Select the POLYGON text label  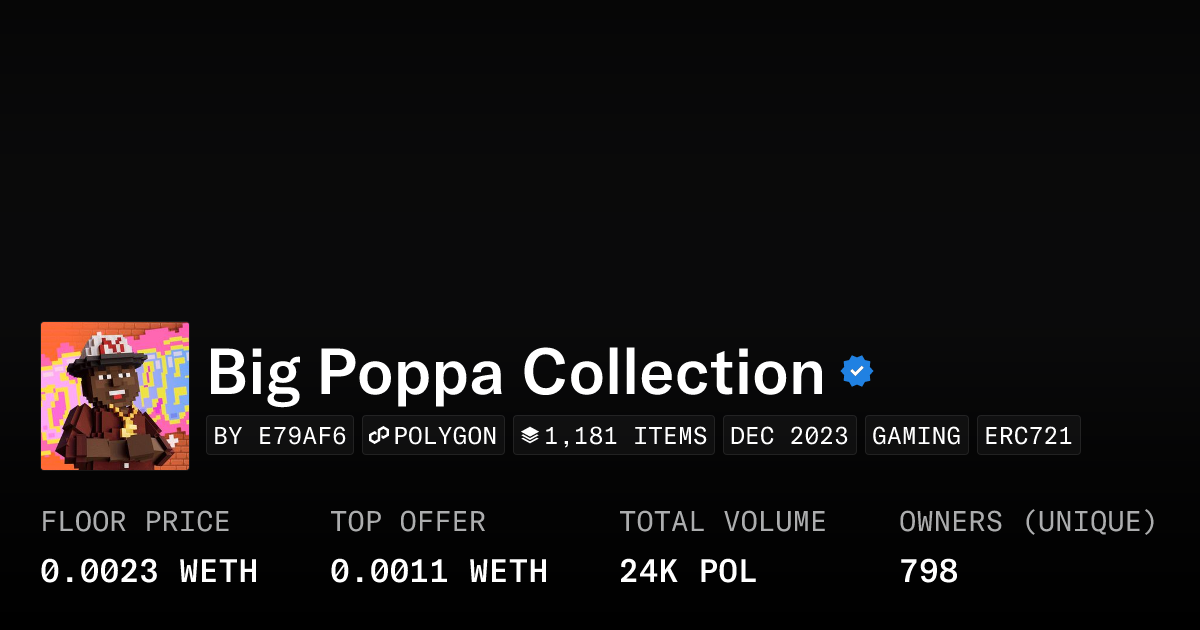445,436
